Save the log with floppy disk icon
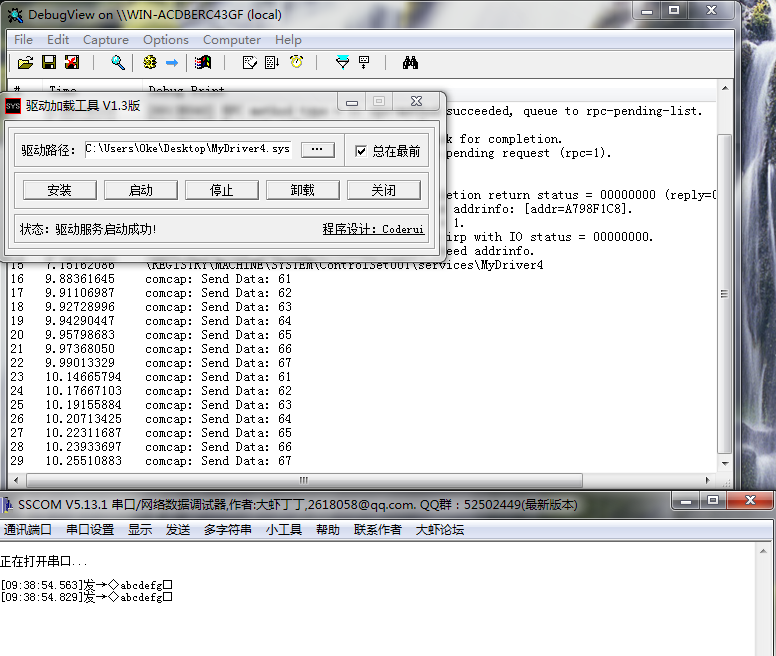 48,62
